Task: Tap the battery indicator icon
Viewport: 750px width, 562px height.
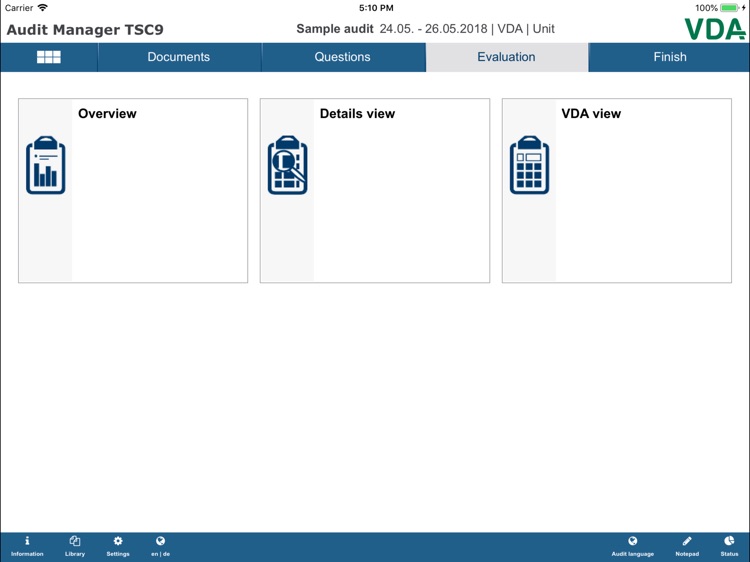Action: [x=729, y=8]
